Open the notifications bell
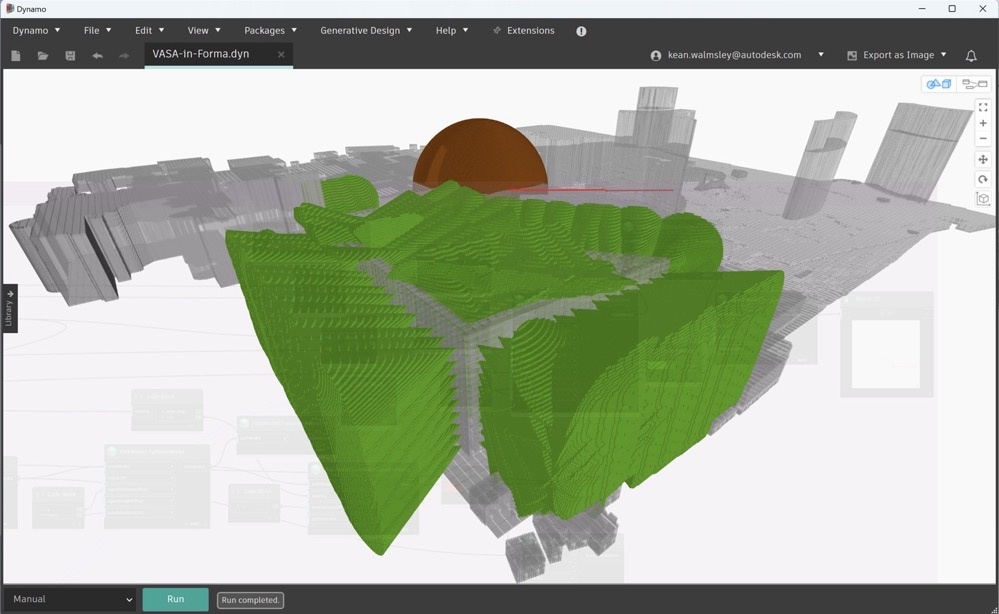This screenshot has height=614, width=999. (971, 56)
